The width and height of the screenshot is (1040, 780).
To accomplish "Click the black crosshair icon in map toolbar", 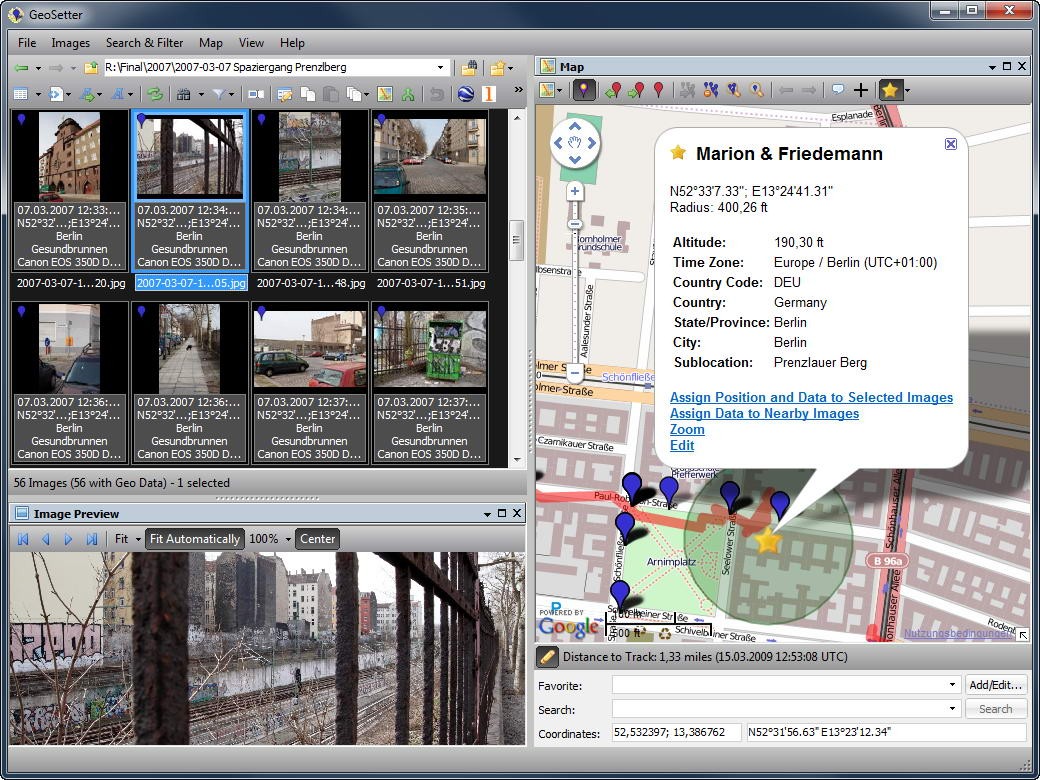I will (x=860, y=91).
